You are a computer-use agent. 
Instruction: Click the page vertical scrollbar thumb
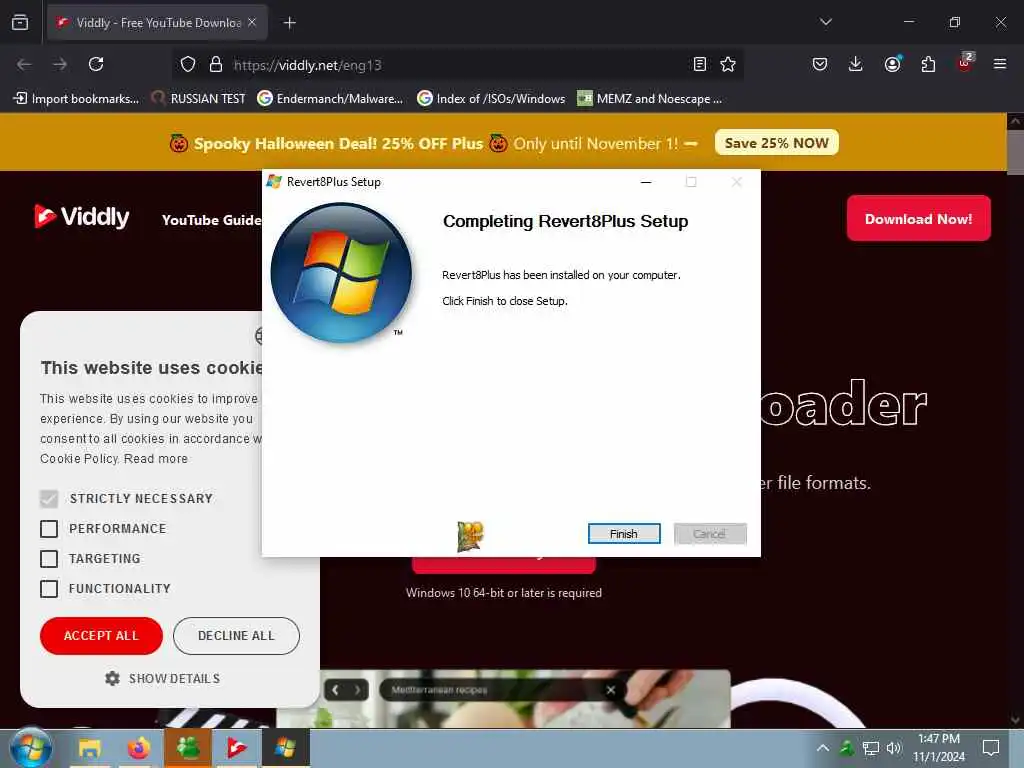click(x=1015, y=152)
